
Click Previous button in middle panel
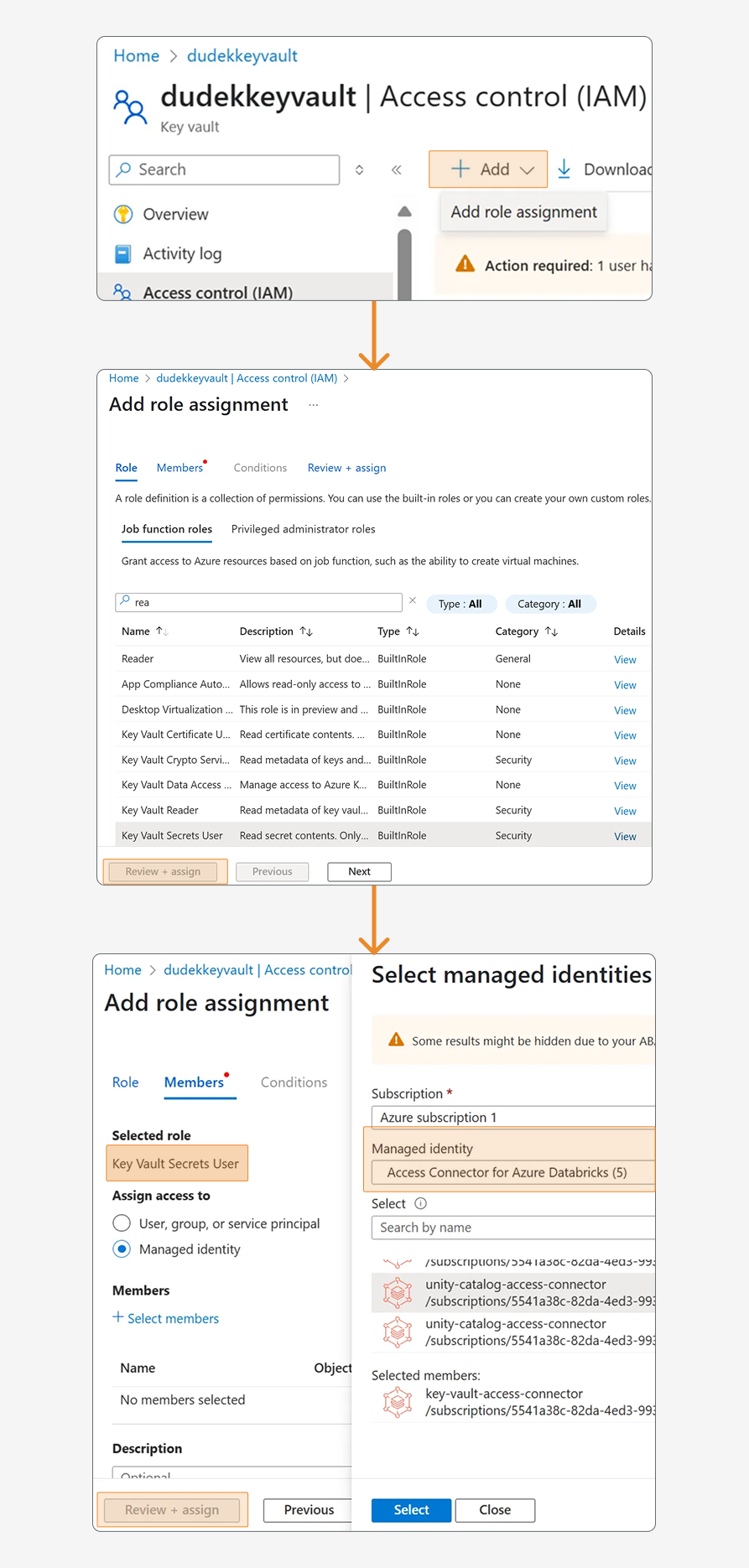pyautogui.click(x=273, y=871)
